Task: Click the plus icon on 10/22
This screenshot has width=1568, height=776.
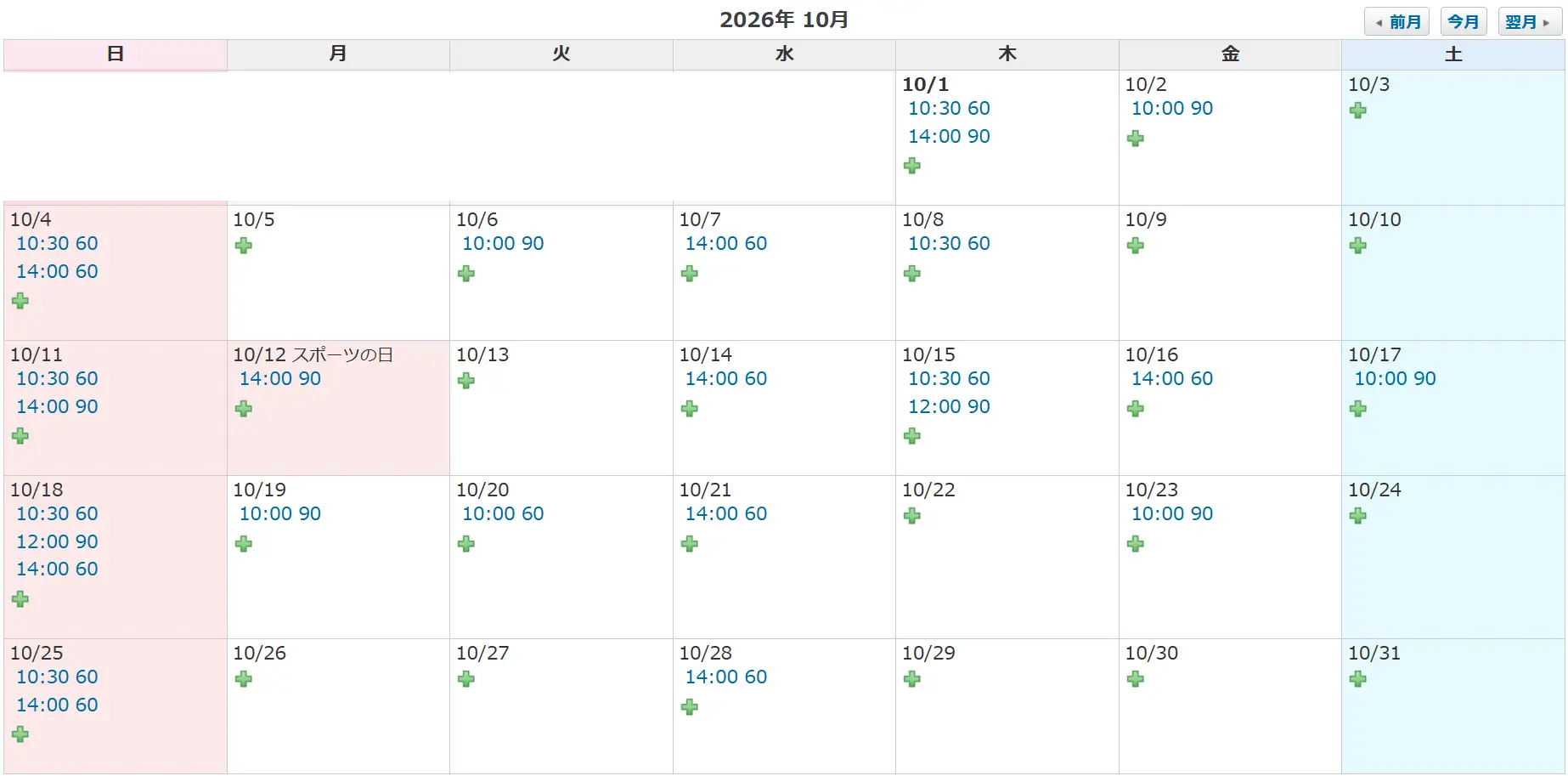Action: click(x=912, y=516)
